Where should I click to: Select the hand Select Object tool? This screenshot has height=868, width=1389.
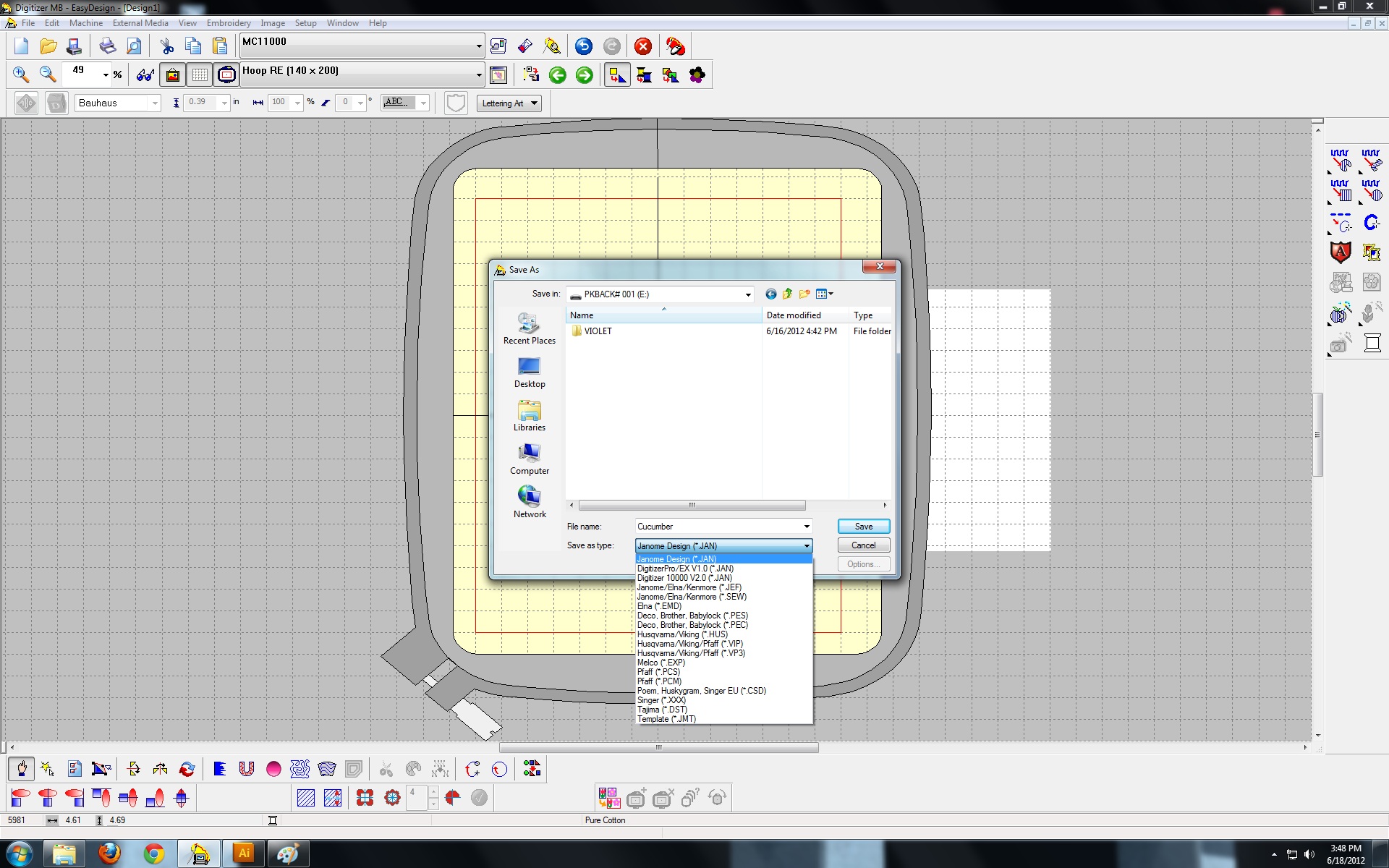[x=22, y=769]
